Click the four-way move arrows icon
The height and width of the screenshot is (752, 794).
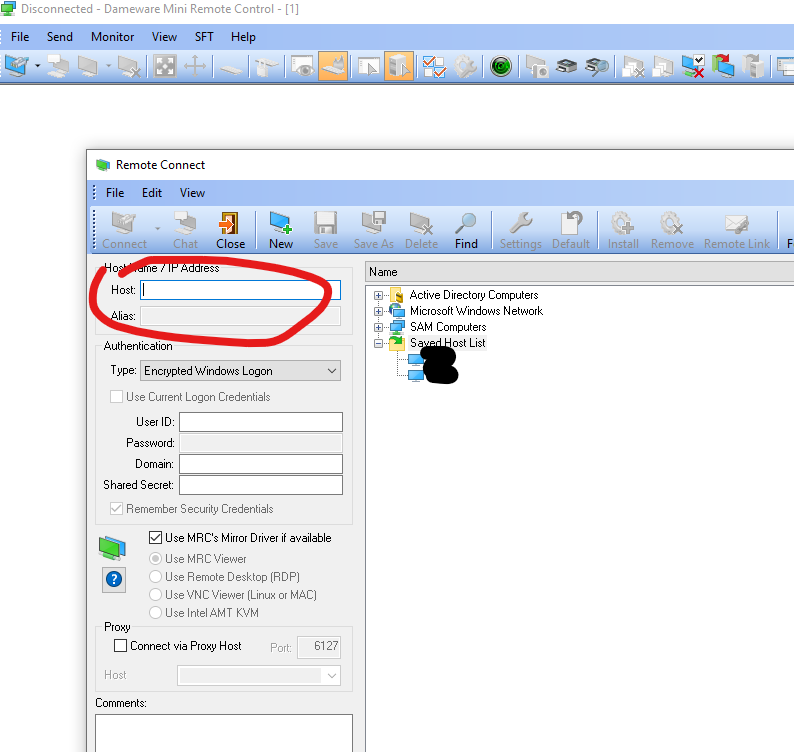point(195,66)
